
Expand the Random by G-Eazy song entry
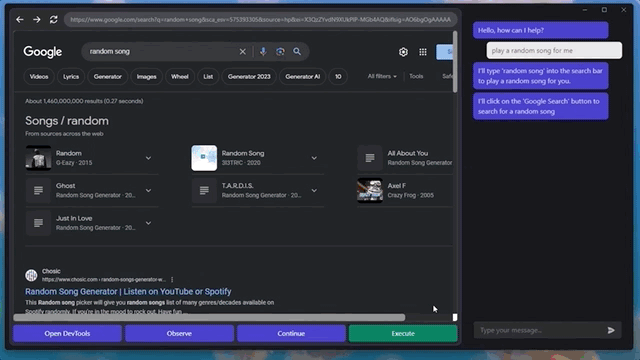[x=148, y=158]
